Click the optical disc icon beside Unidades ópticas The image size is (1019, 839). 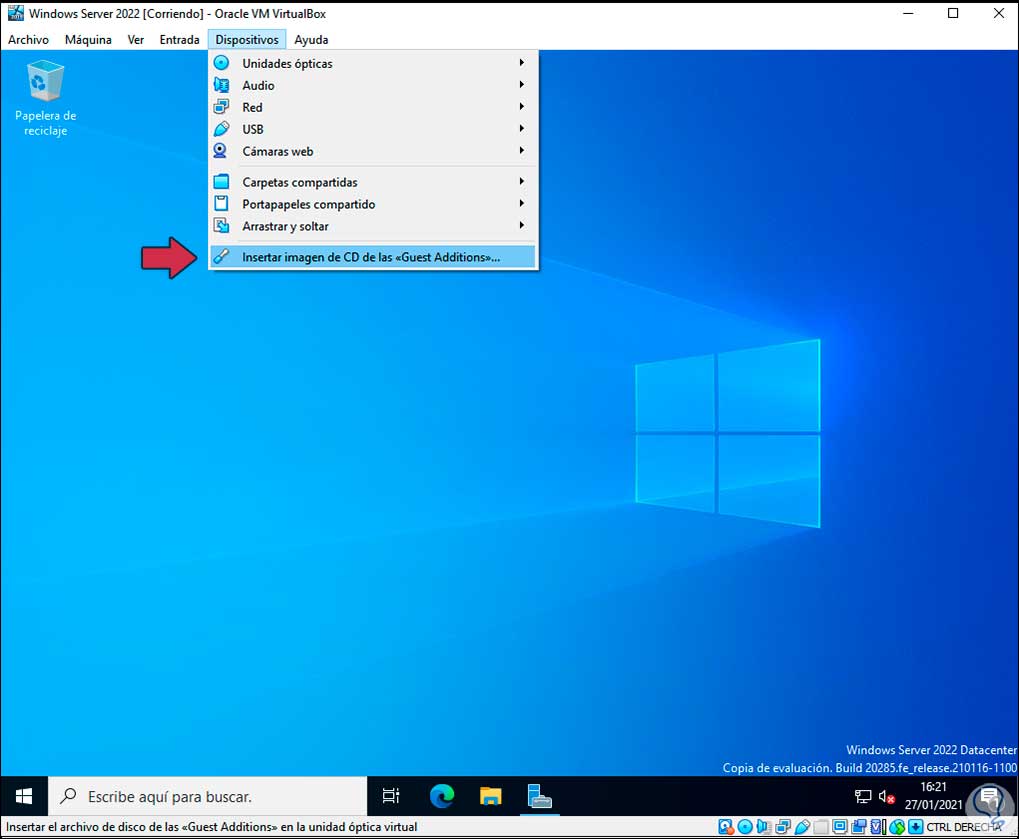[x=222, y=63]
